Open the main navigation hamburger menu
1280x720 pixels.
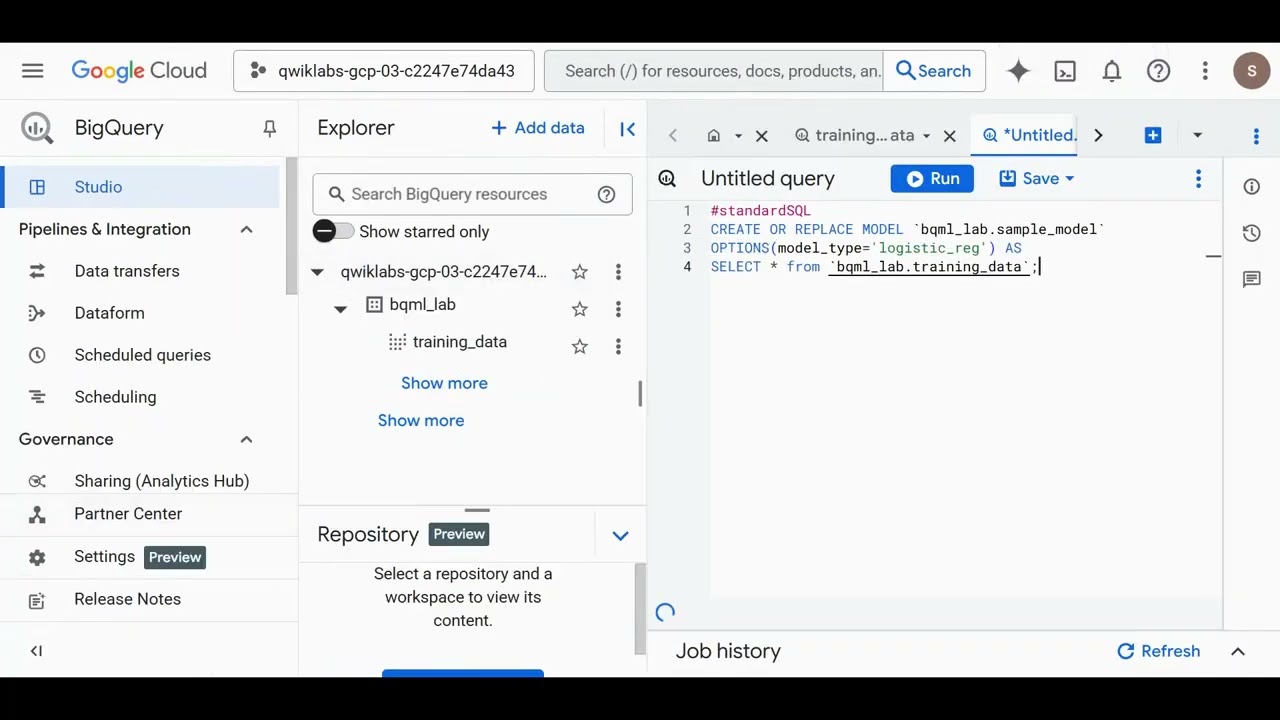tap(32, 71)
